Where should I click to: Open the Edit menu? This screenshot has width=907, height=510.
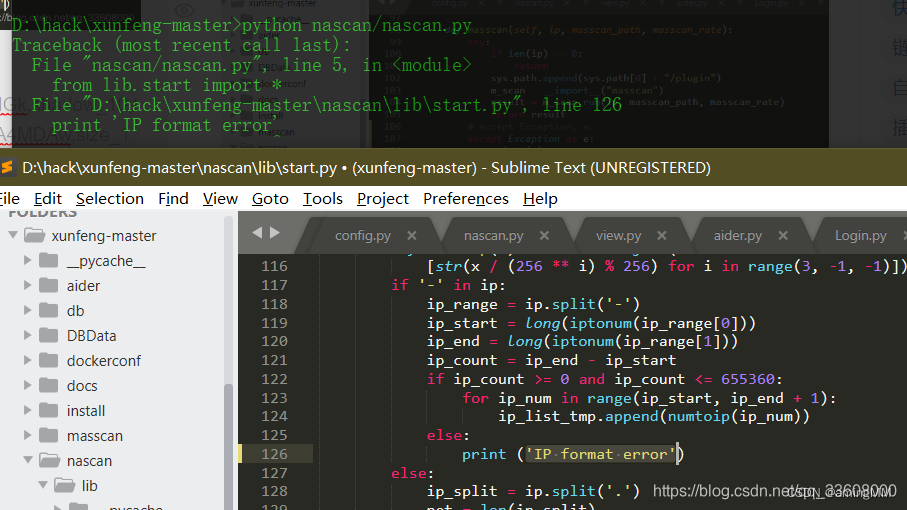point(47,198)
